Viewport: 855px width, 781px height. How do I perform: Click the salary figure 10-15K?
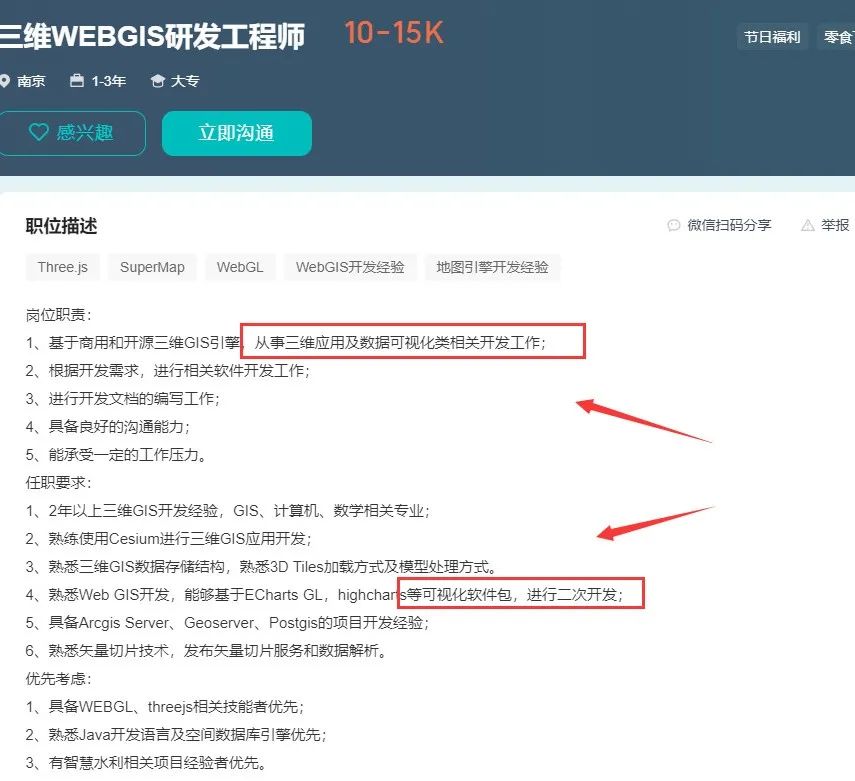(392, 32)
